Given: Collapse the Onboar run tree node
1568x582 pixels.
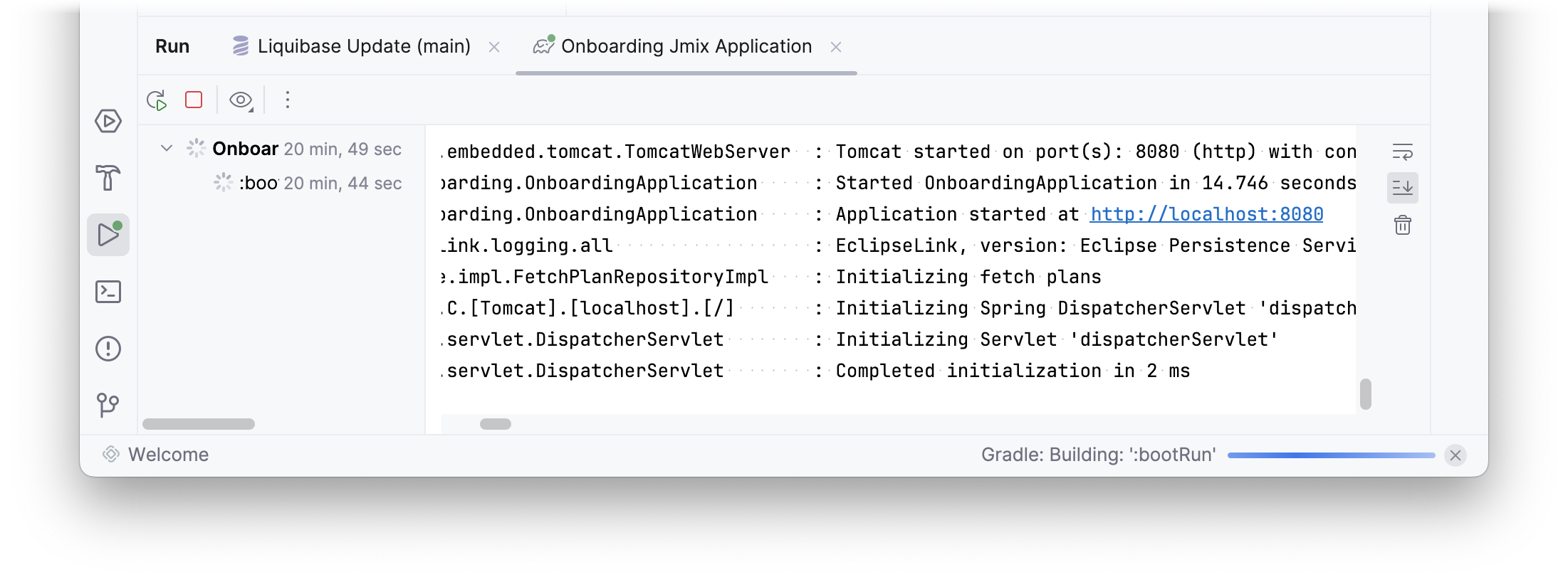Looking at the screenshot, I should [x=167, y=149].
